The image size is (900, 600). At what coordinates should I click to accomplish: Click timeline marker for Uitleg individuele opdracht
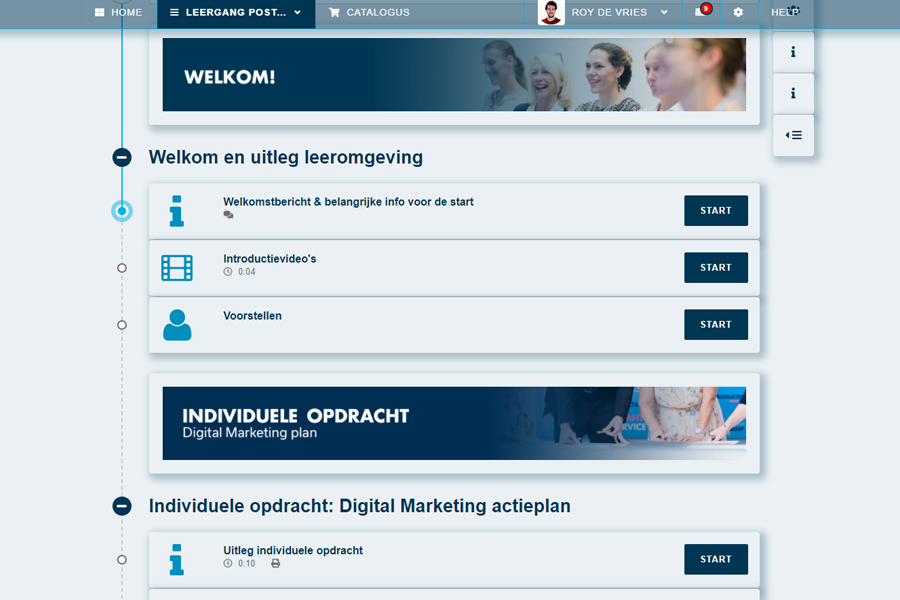coord(122,560)
